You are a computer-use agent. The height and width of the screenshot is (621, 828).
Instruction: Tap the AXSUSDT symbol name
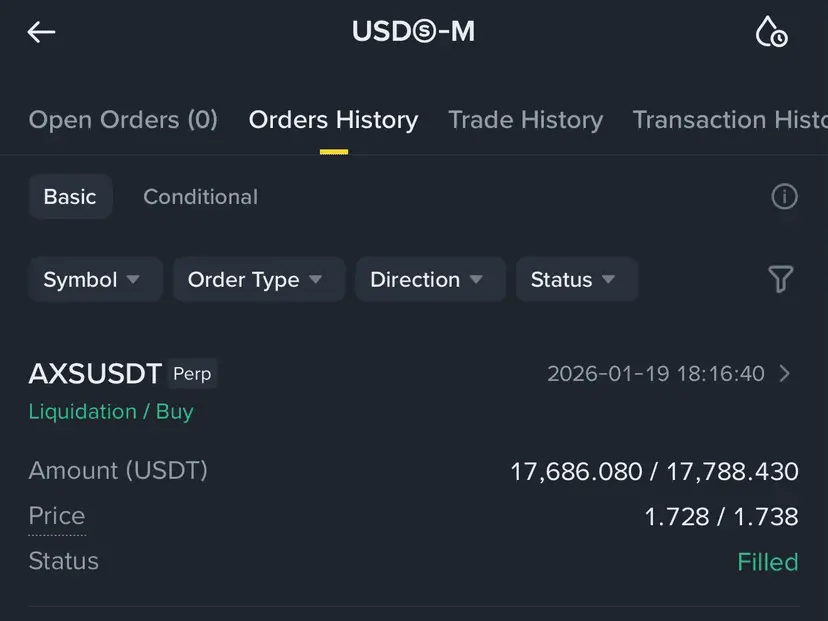tap(95, 374)
